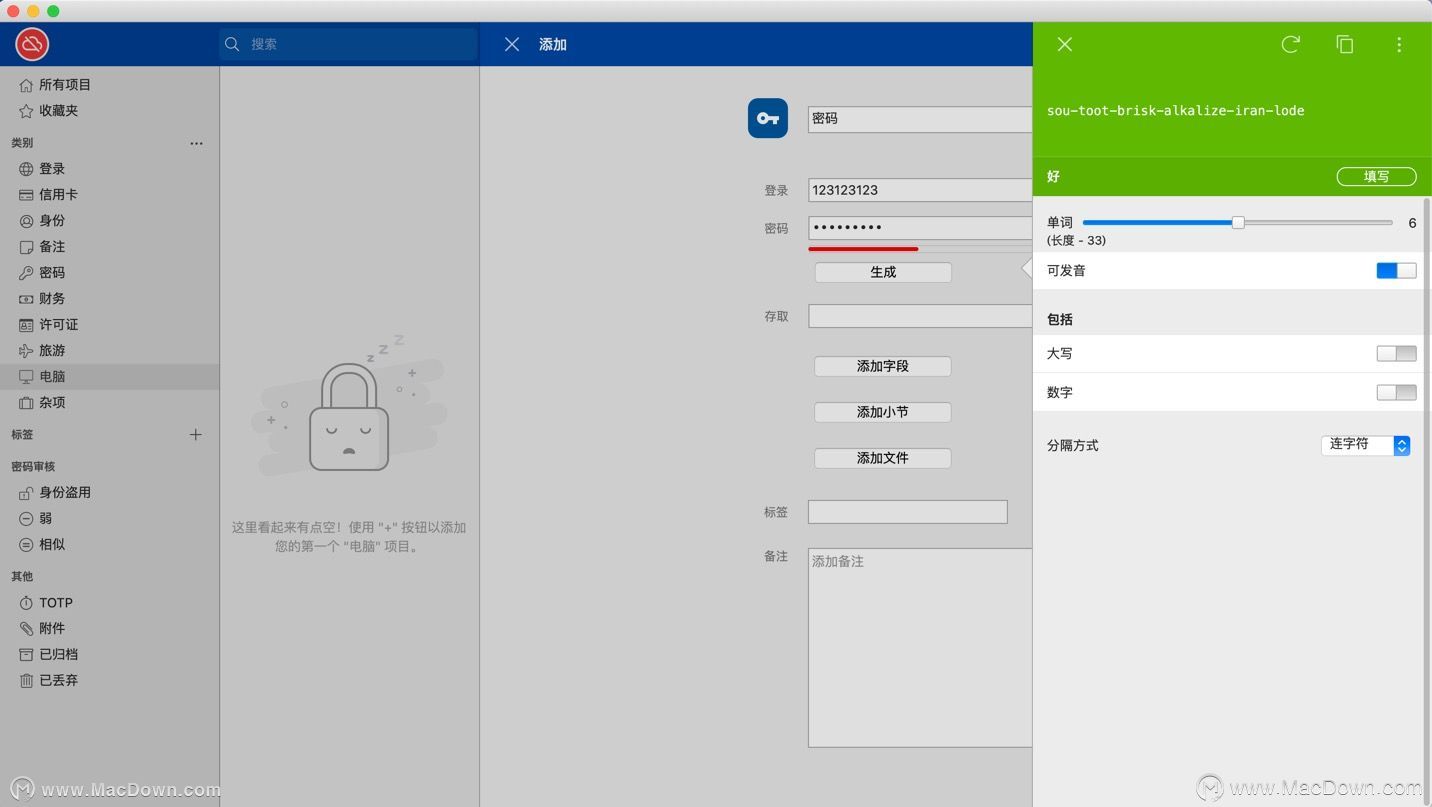Select 财务 category
Viewport: 1432px width, 807px height.
click(x=109, y=299)
